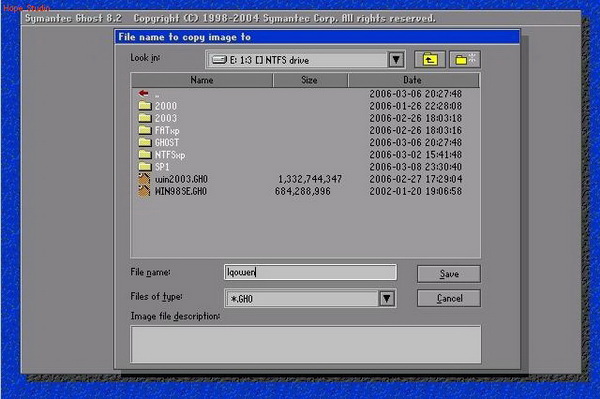Click the up-one-level folder icon
Screen dimensions: 600x399
pyautogui.click(x=430, y=60)
